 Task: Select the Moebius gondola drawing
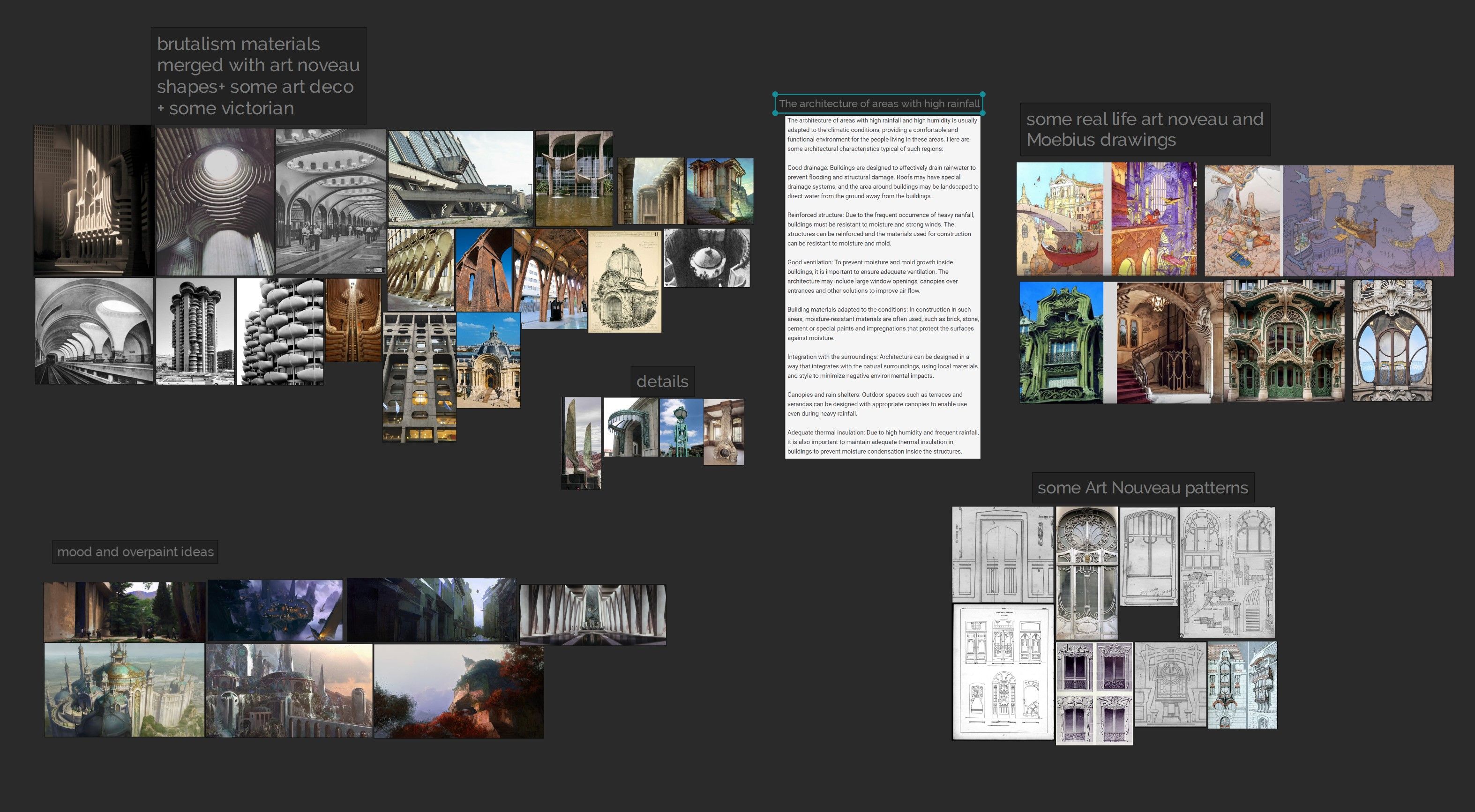click(x=1059, y=219)
